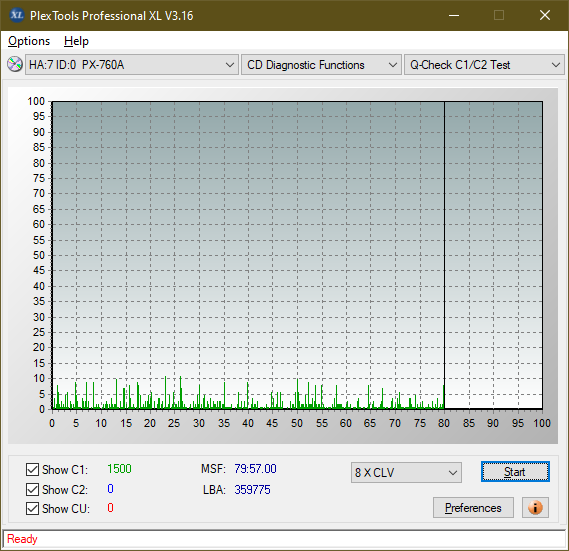The image size is (569, 551).
Task: Click the graph's vertical end marker line at 80
Action: [444, 254]
